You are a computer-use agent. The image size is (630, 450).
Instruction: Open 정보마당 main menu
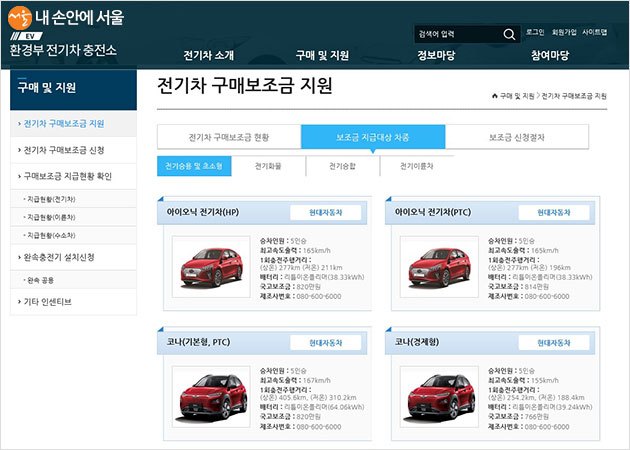[436, 55]
